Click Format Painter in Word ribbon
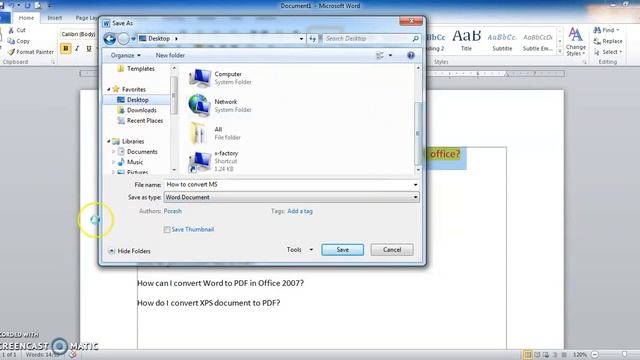 coord(31,52)
